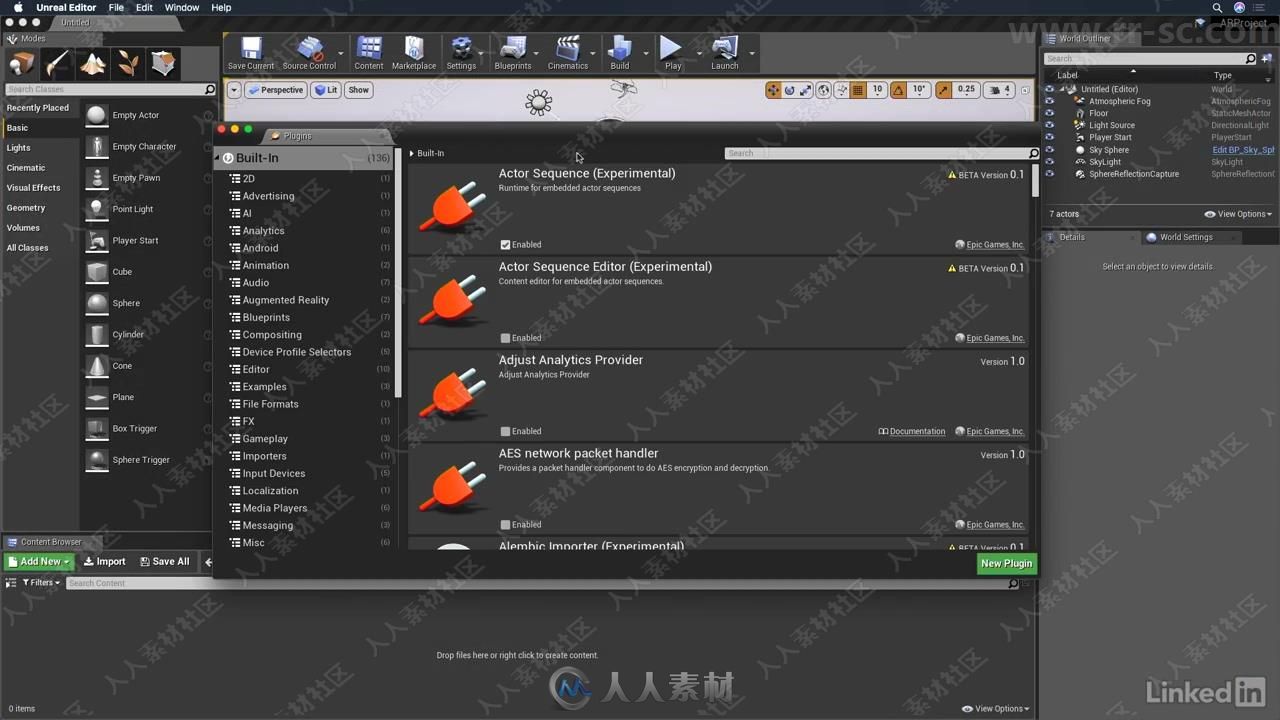Click the New Plugin button
1280x720 pixels.
click(x=1006, y=564)
